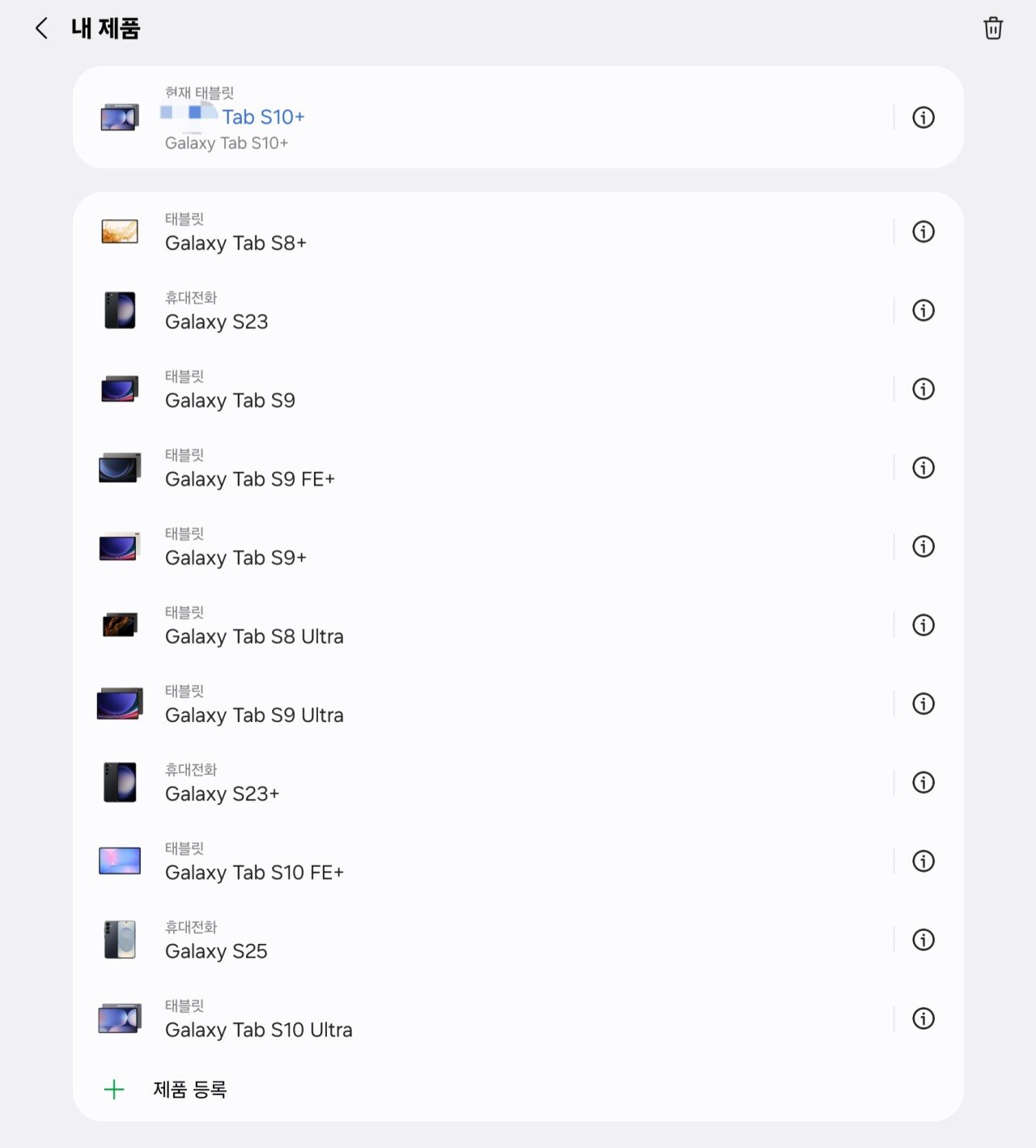Open info for current Tab S10+ device
The width and height of the screenshot is (1036, 1148).
(923, 117)
